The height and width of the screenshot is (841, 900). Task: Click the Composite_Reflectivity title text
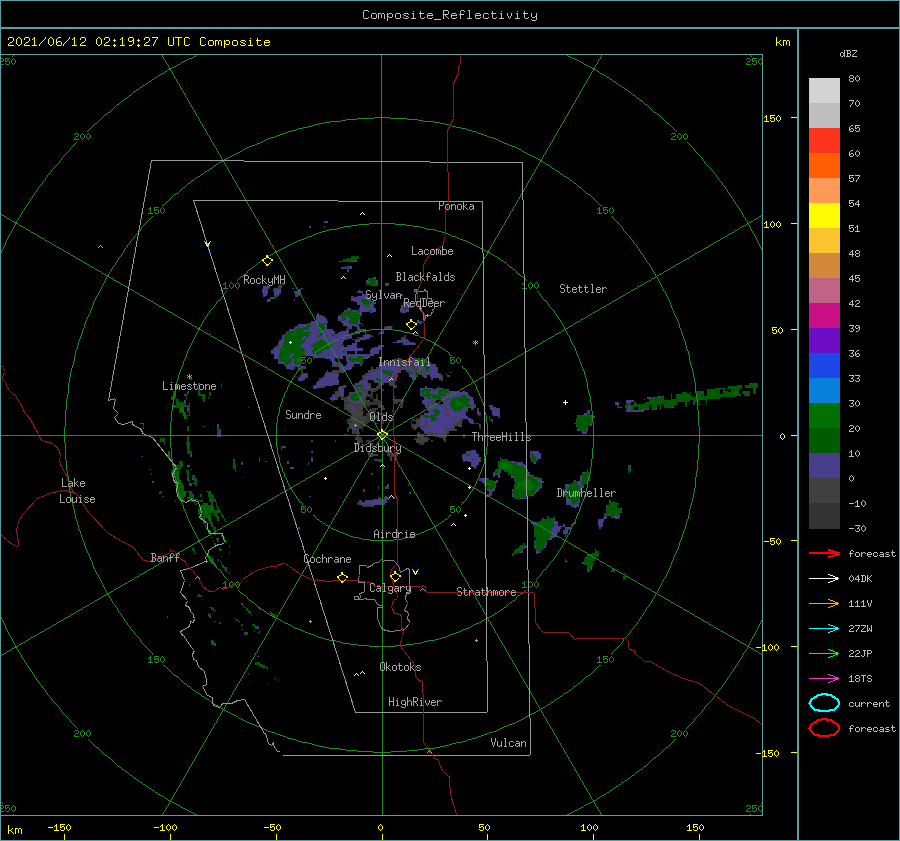[450, 15]
